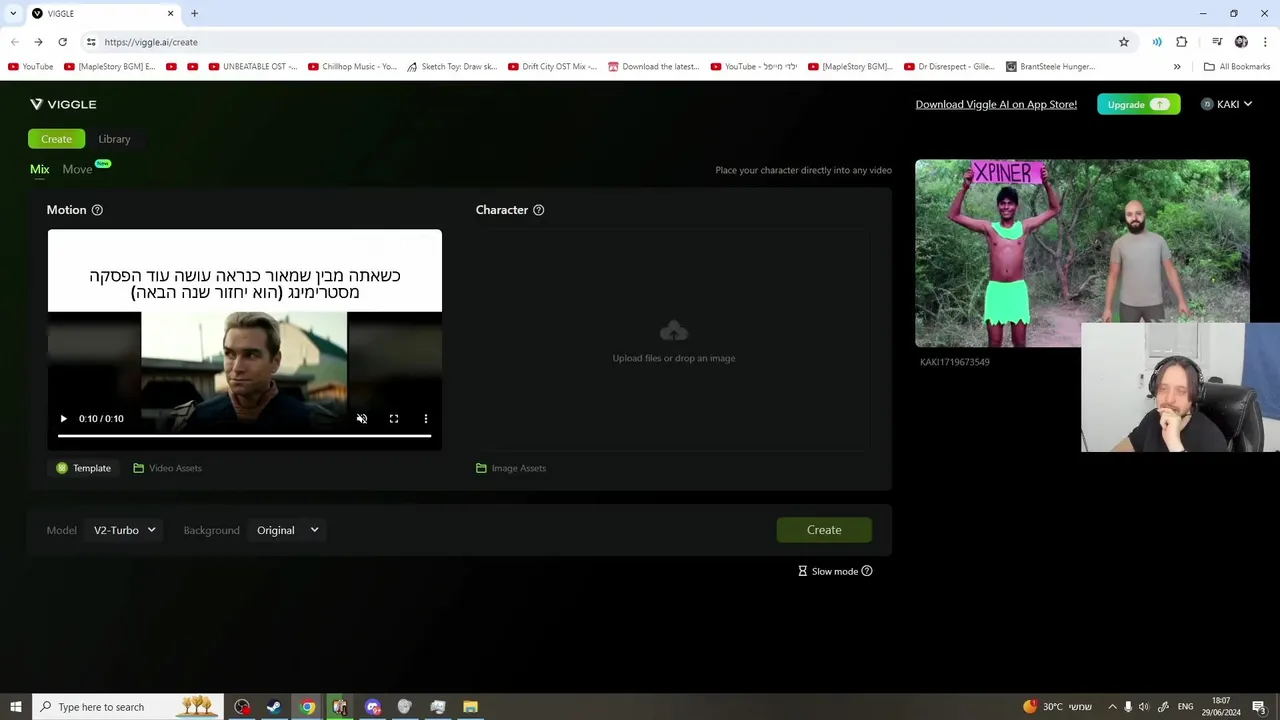The image size is (1280, 720).
Task: Open Video Assets folder
Action: coord(167,468)
